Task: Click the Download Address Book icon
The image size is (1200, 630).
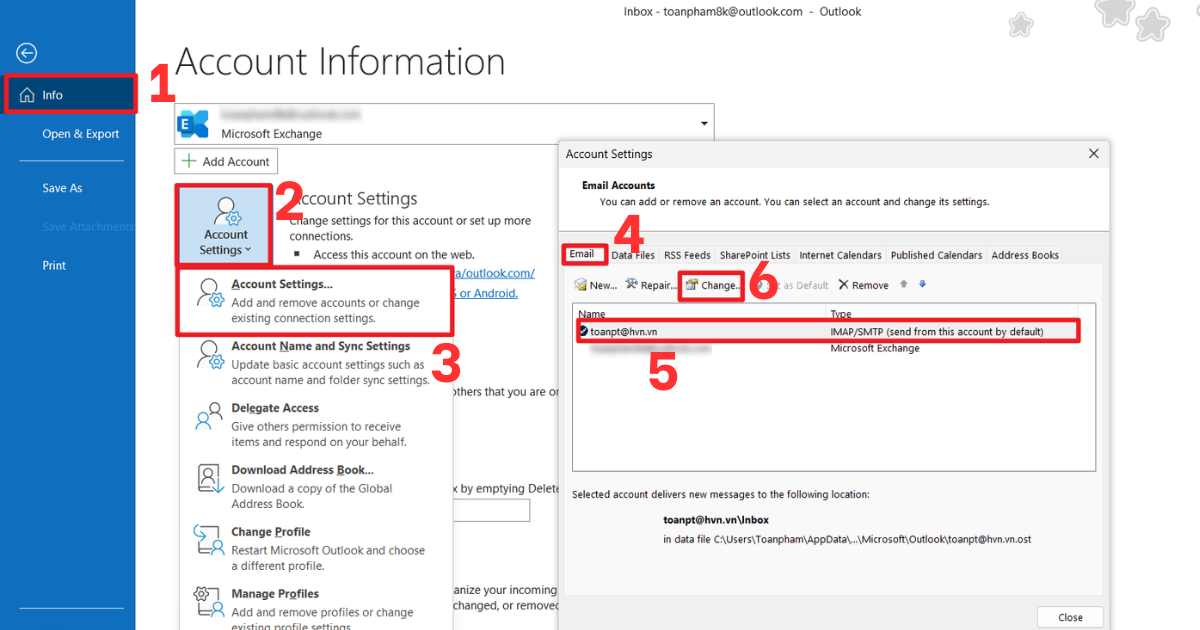Action: pos(208,479)
